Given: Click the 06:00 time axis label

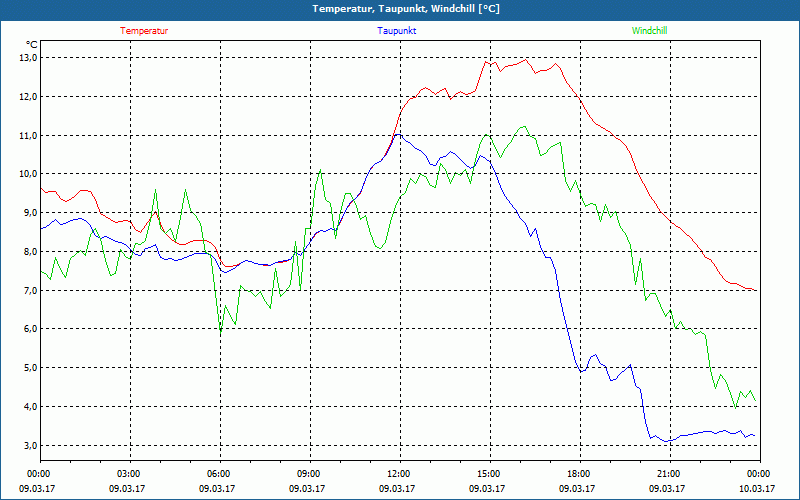Looking at the screenshot, I should click(220, 474).
